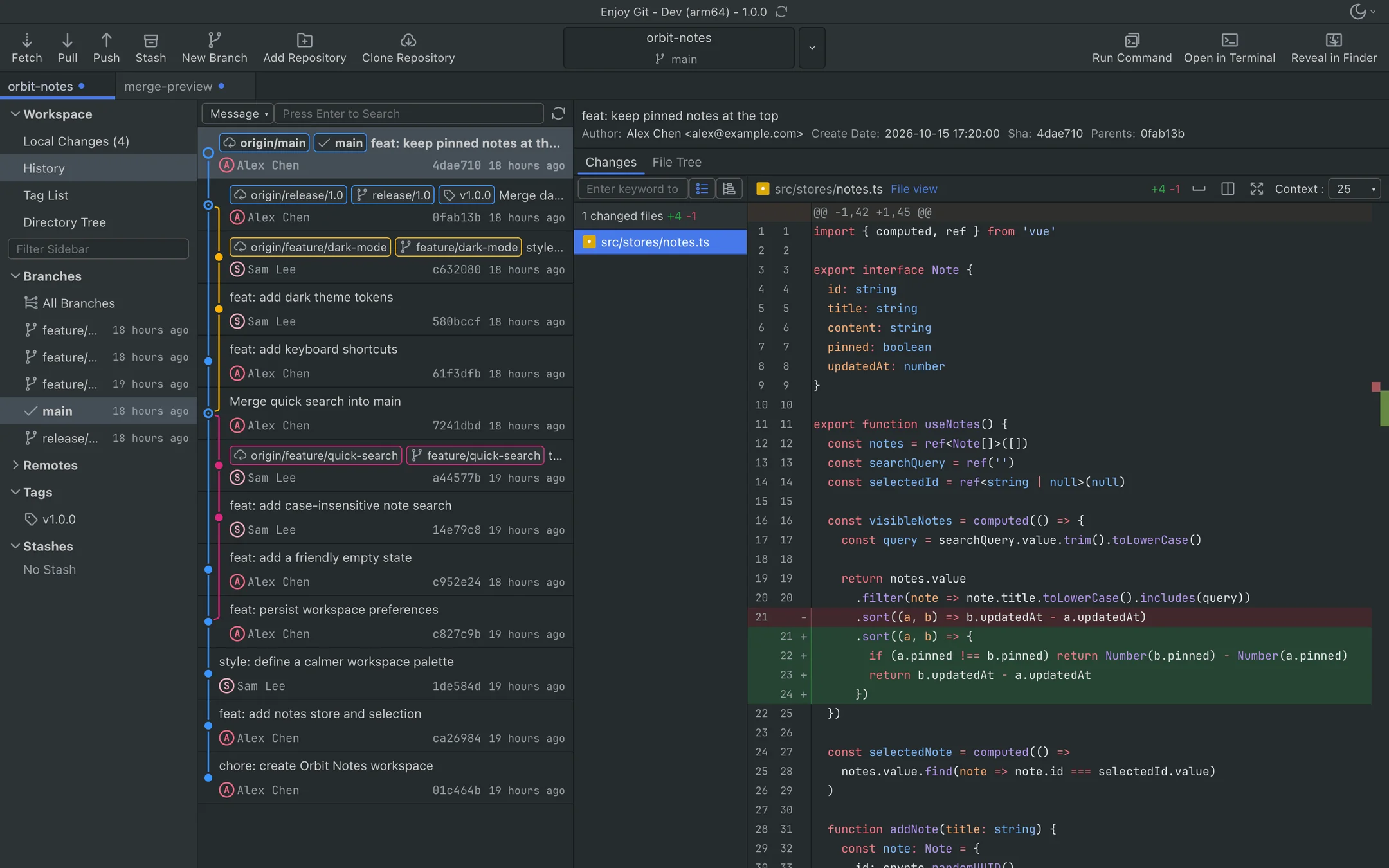This screenshot has width=1389, height=868.
Task: Toggle whitespace visibility icon in diff header
Action: click(1199, 188)
